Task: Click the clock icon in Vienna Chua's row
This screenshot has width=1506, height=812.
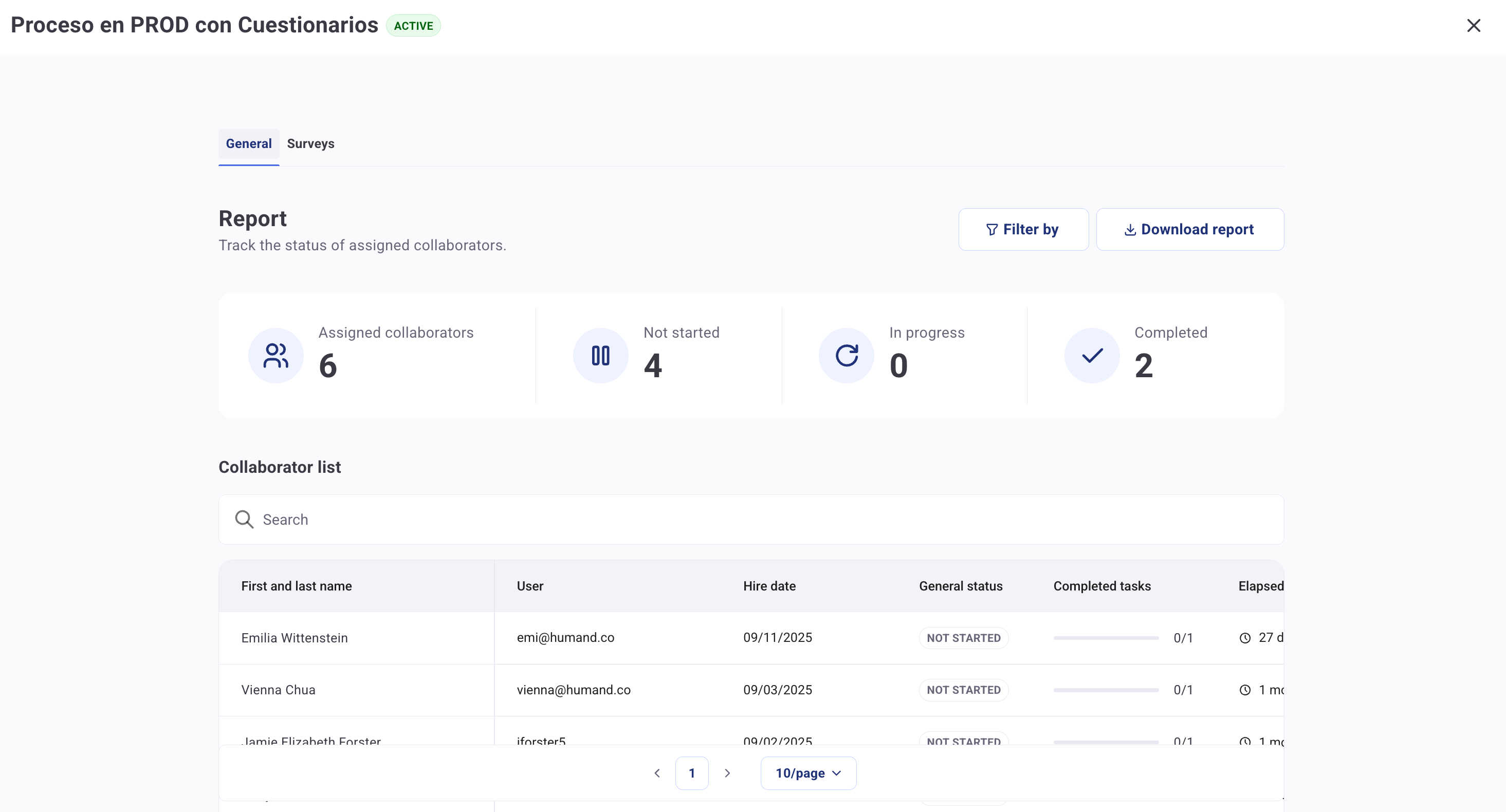Action: click(1245, 690)
